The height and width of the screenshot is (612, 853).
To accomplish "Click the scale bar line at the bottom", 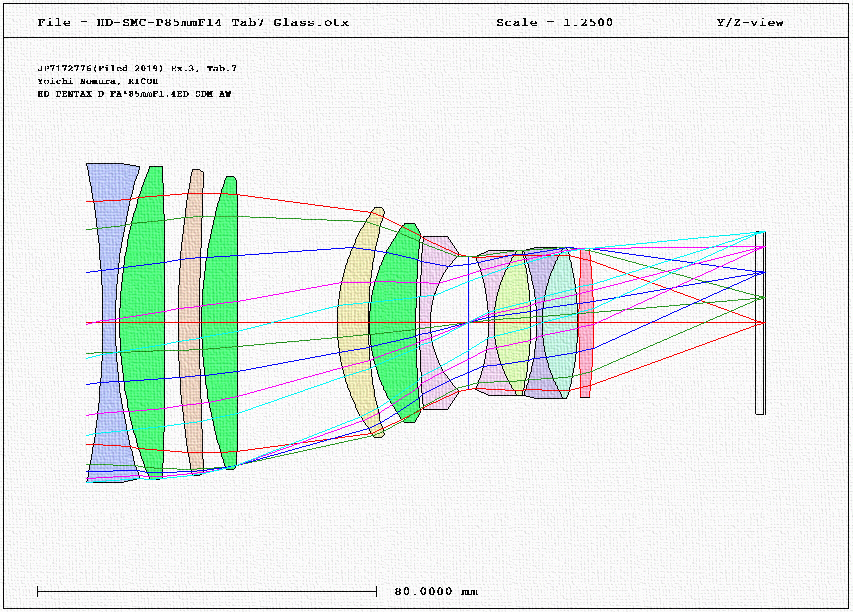I will pyautogui.click(x=207, y=591).
